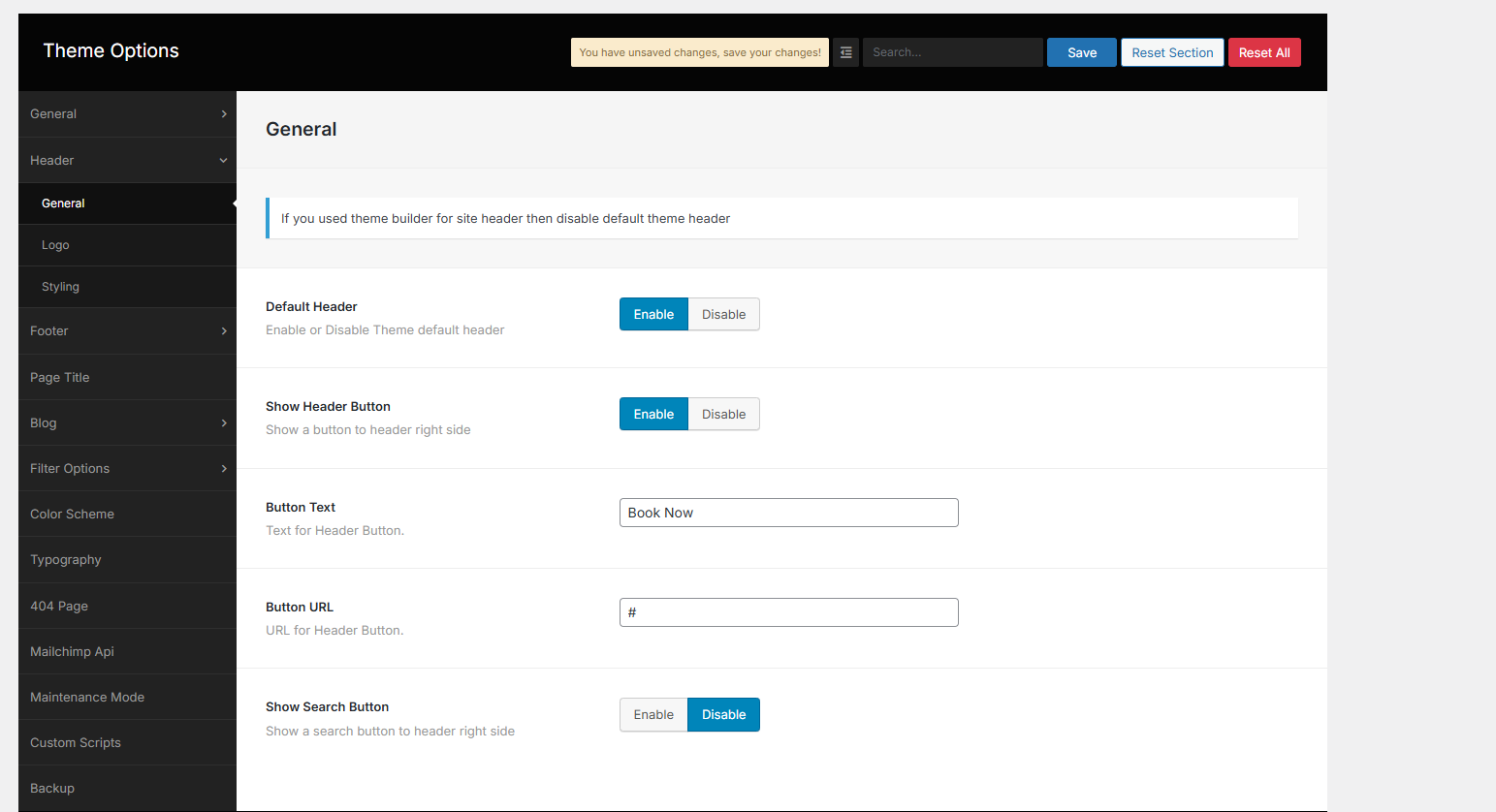
Task: Click into the Button URL field
Action: pos(788,612)
